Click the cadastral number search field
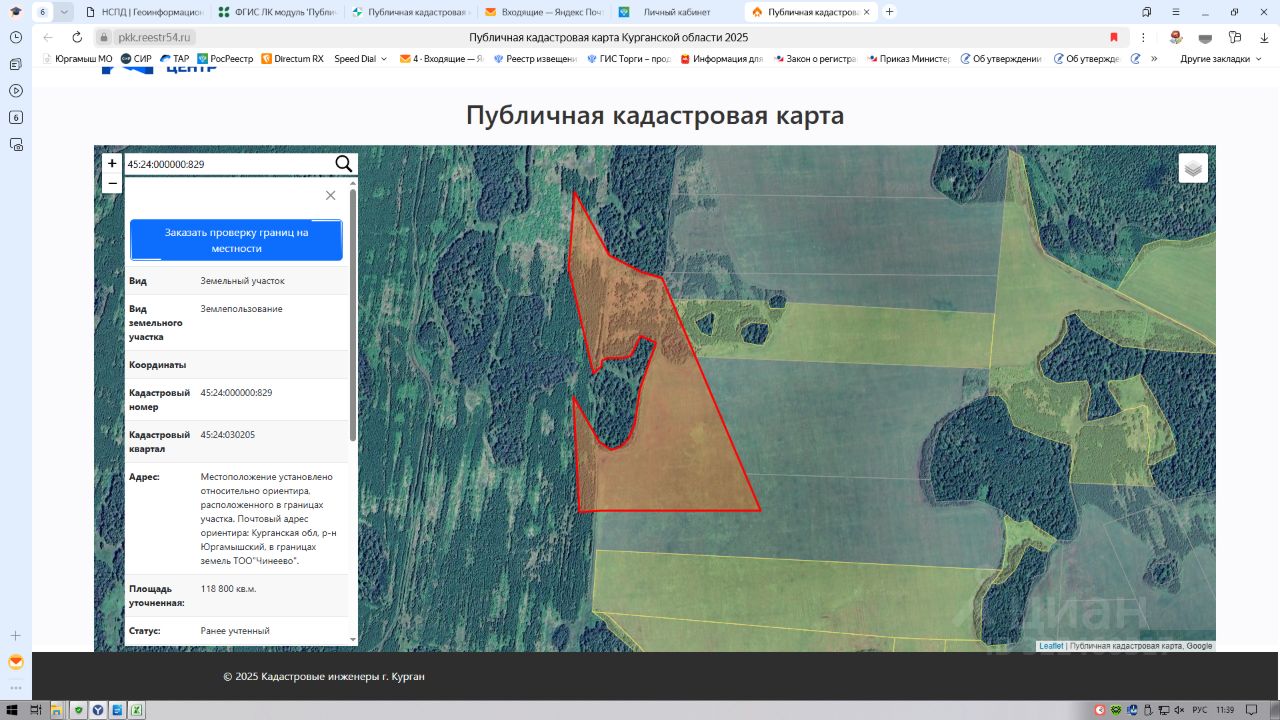The width and height of the screenshot is (1280, 720). (228, 164)
